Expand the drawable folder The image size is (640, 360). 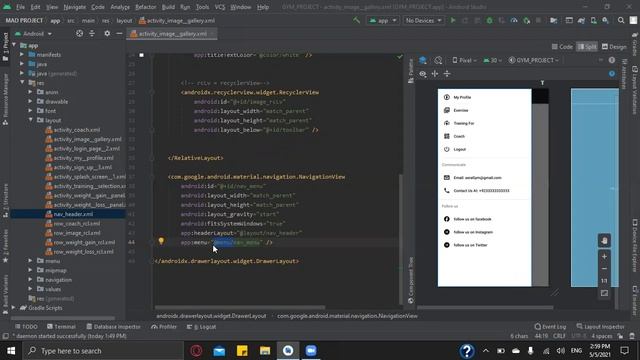click(31, 101)
